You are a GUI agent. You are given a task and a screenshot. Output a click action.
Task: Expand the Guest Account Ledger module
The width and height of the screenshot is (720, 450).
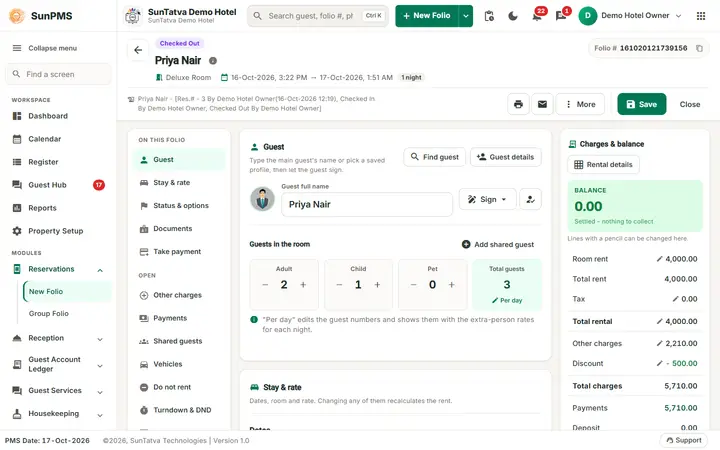tap(100, 366)
